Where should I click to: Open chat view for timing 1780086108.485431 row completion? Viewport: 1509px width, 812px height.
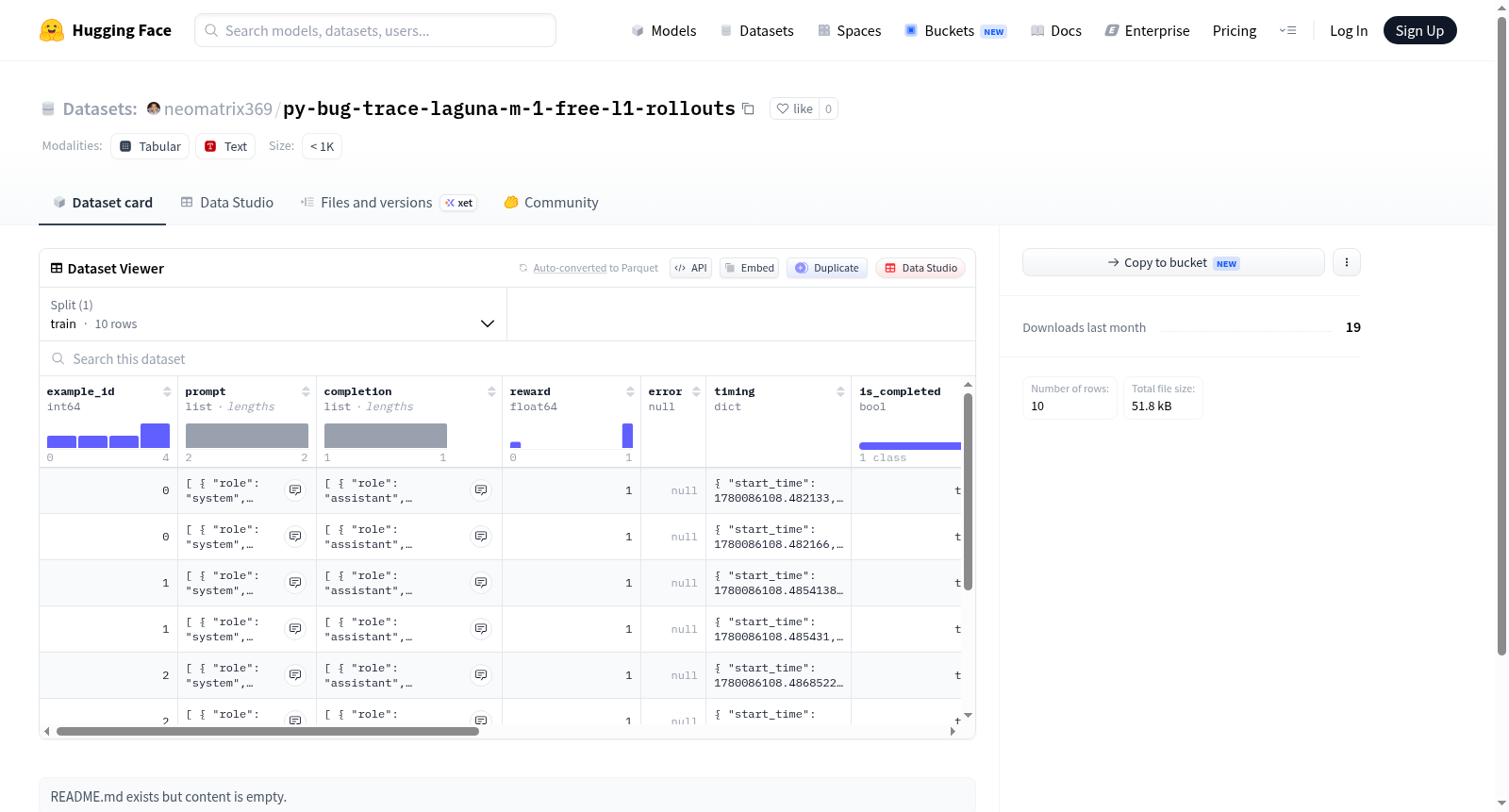pyautogui.click(x=481, y=629)
